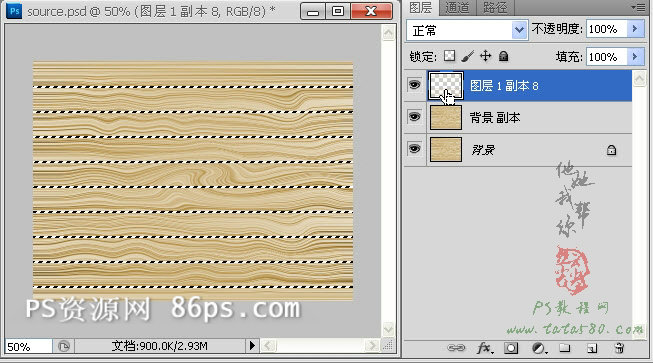Screen dimensions: 653x363
Task: Toggle lock transparent pixels
Action: (x=449, y=56)
